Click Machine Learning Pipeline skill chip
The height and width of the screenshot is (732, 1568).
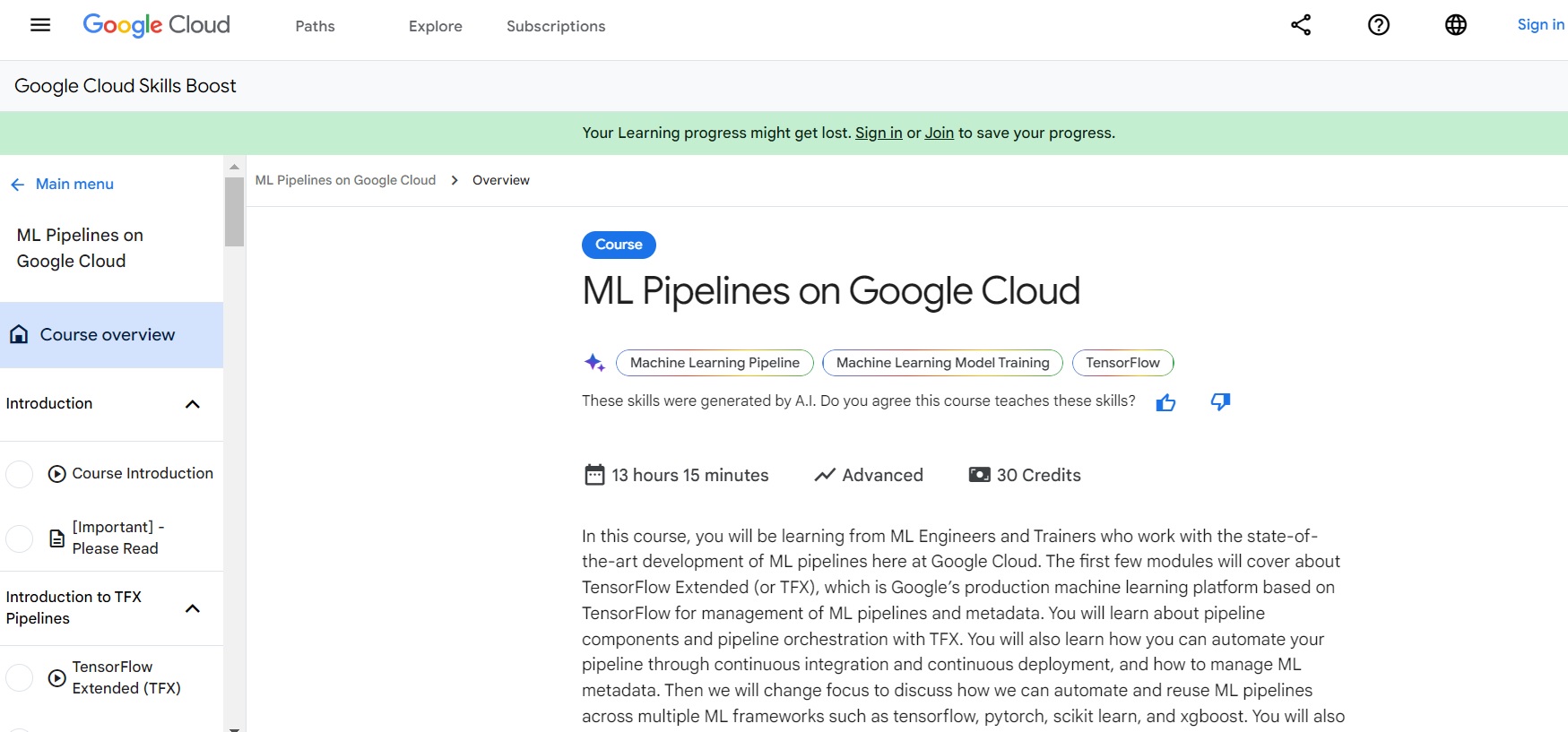(715, 363)
